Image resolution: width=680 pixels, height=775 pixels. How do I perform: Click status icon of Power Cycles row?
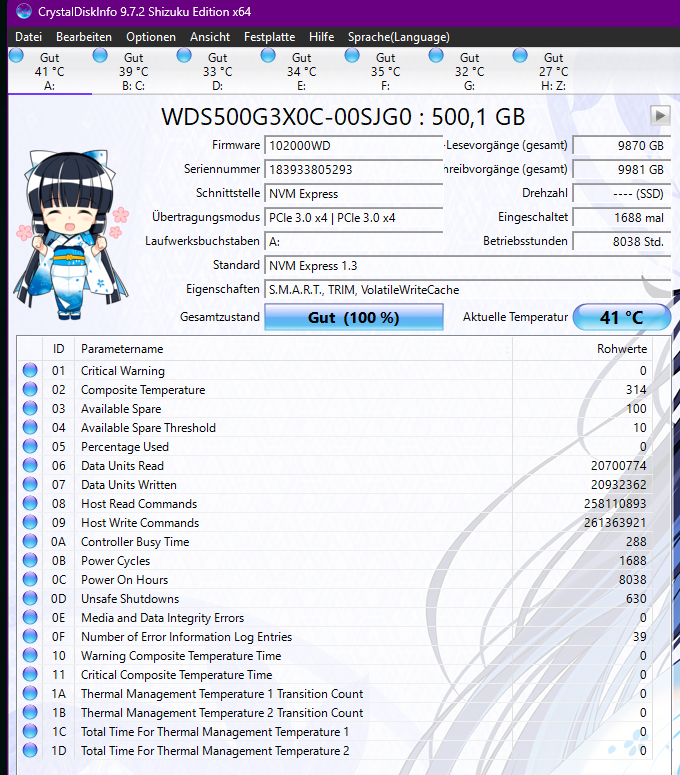pos(30,560)
